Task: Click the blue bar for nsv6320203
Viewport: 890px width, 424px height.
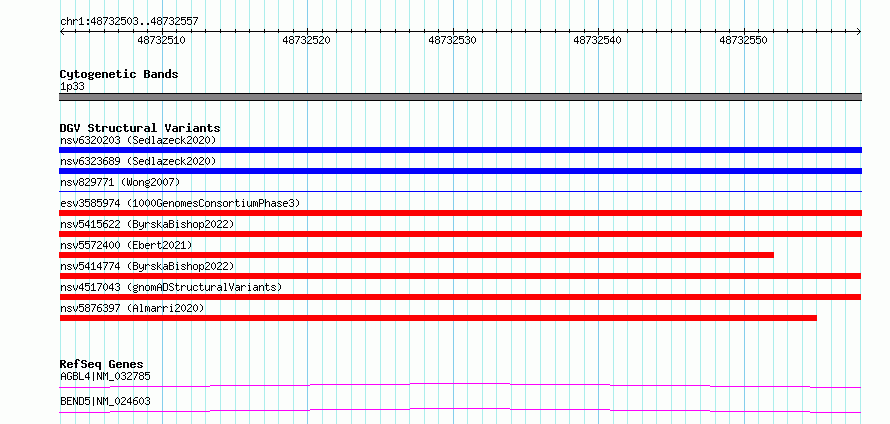Action: coord(460,150)
